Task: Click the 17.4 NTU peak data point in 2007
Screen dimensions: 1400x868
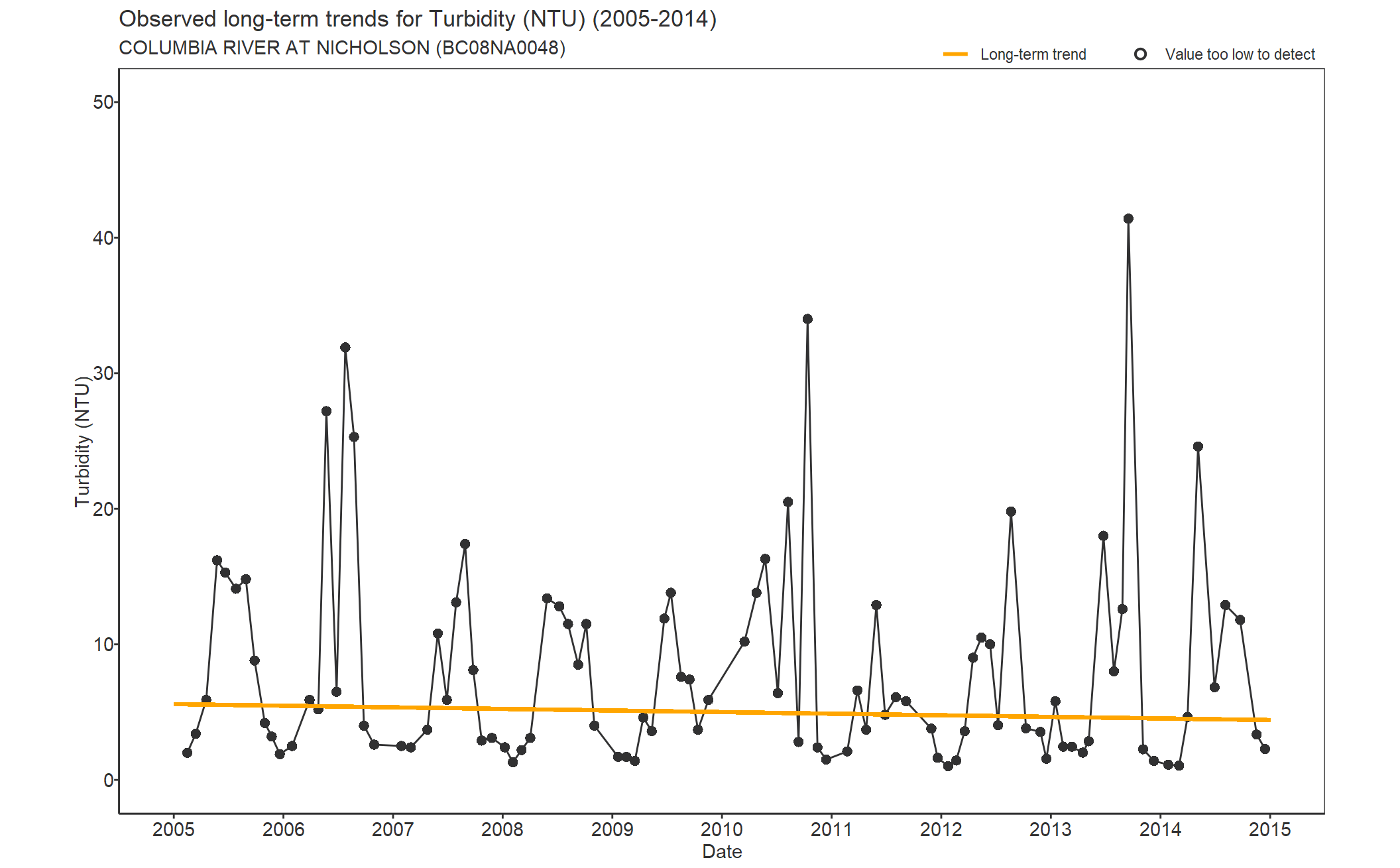Action: point(465,544)
